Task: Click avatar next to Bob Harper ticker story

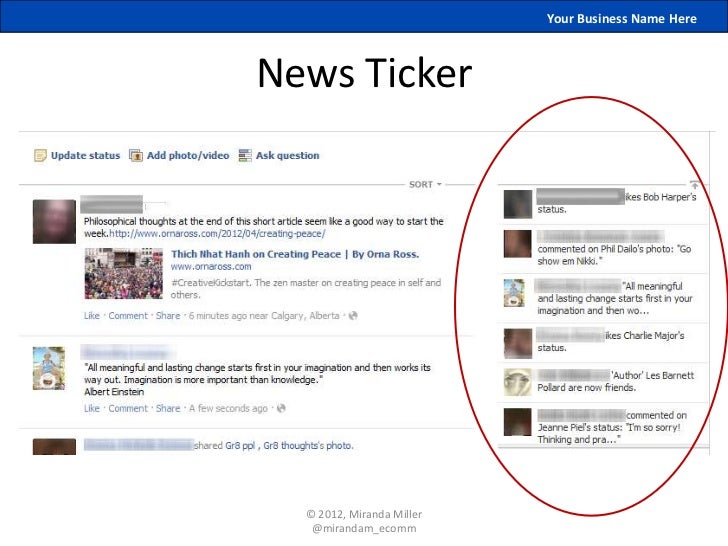Action: 518,204
